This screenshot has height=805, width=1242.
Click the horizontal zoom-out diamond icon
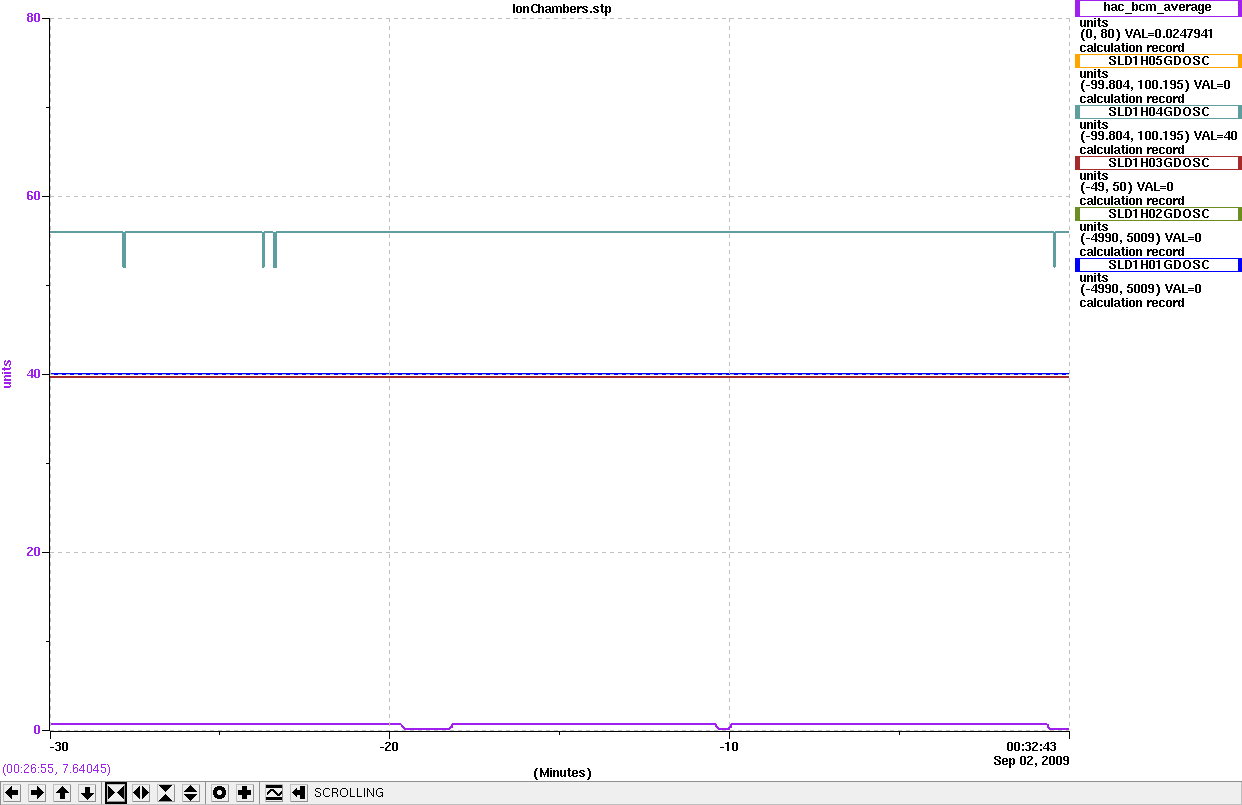(x=141, y=793)
